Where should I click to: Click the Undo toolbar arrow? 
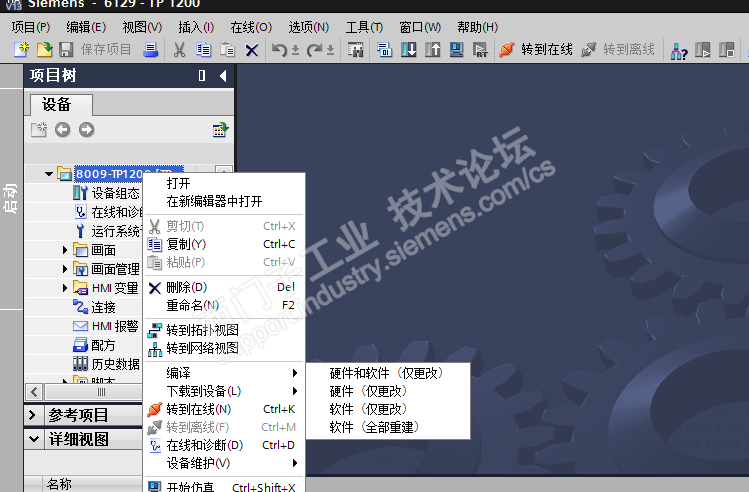click(279, 49)
